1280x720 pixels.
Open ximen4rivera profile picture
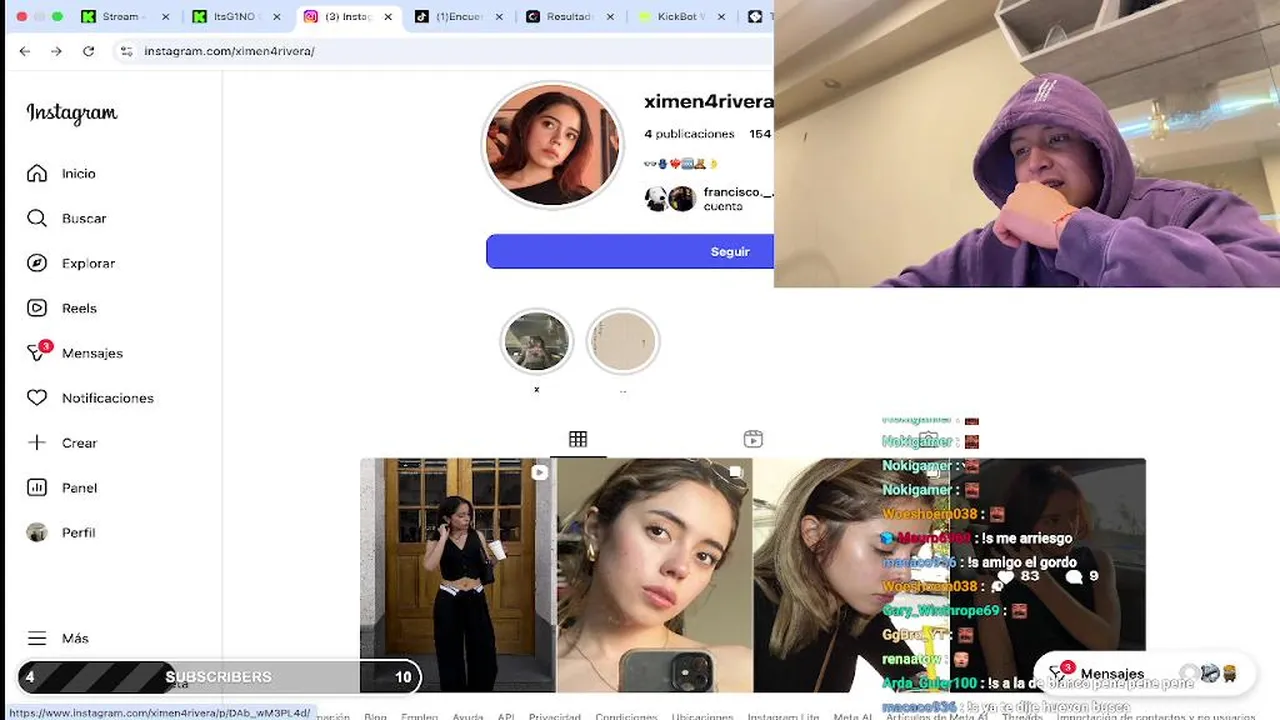click(x=552, y=146)
